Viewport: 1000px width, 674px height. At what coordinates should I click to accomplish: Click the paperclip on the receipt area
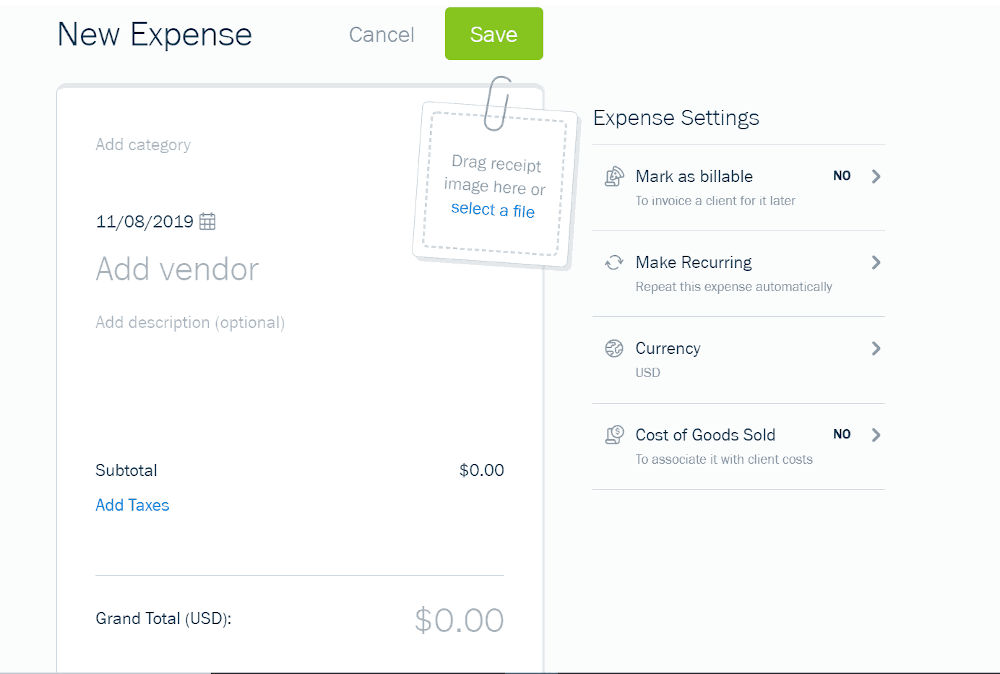point(498,103)
